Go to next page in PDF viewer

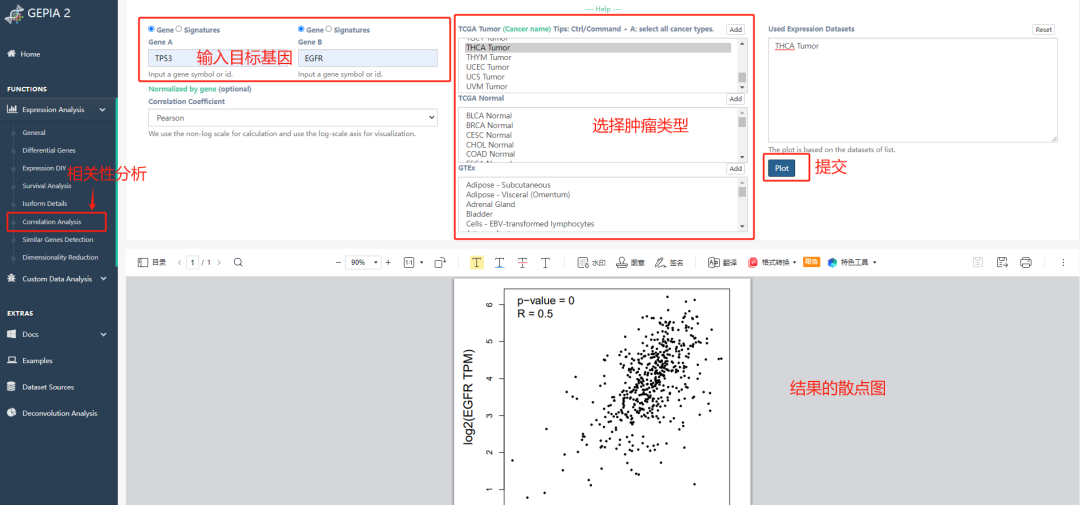[218, 262]
